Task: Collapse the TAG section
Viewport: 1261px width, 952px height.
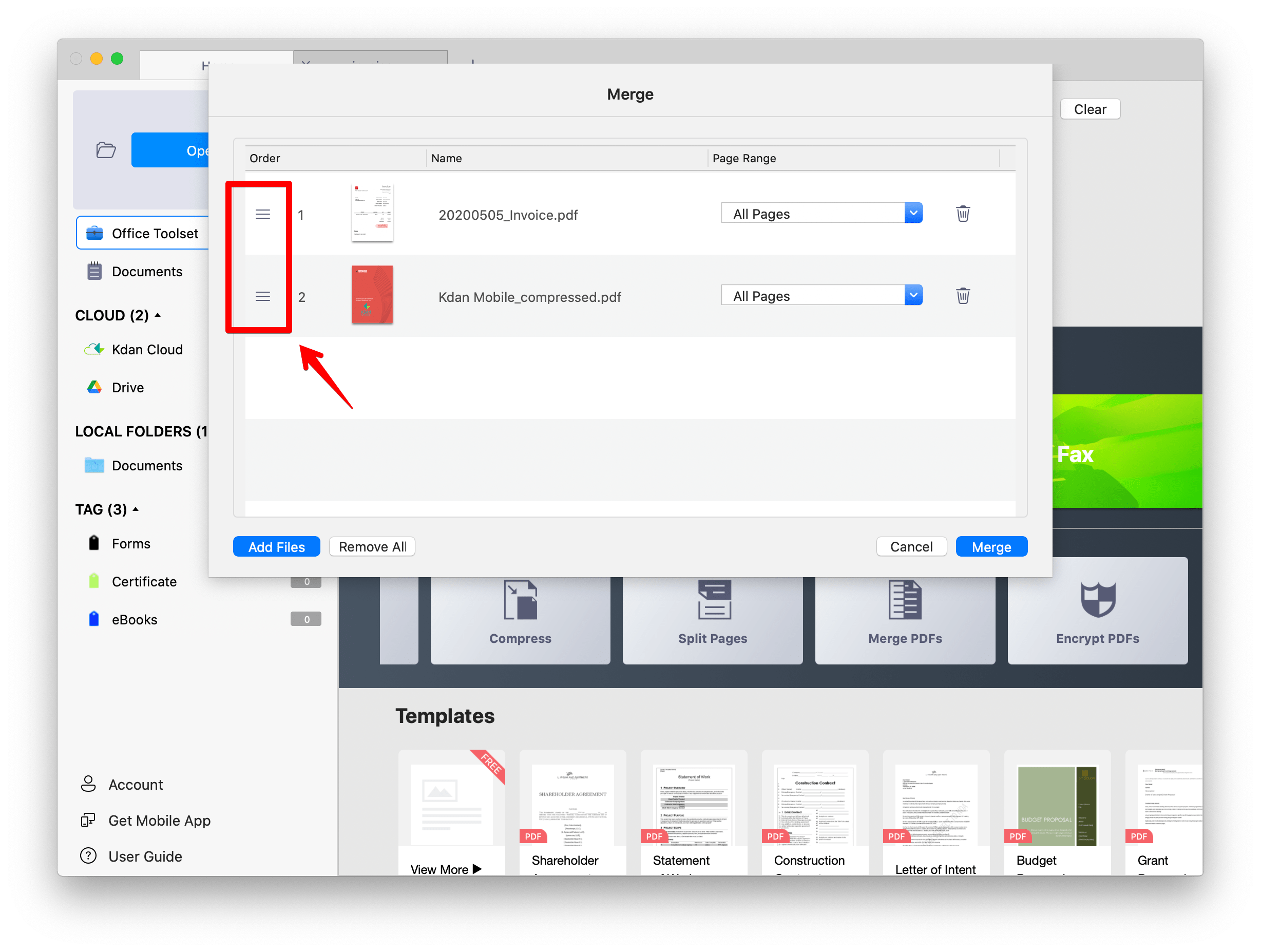Action: coord(136,509)
